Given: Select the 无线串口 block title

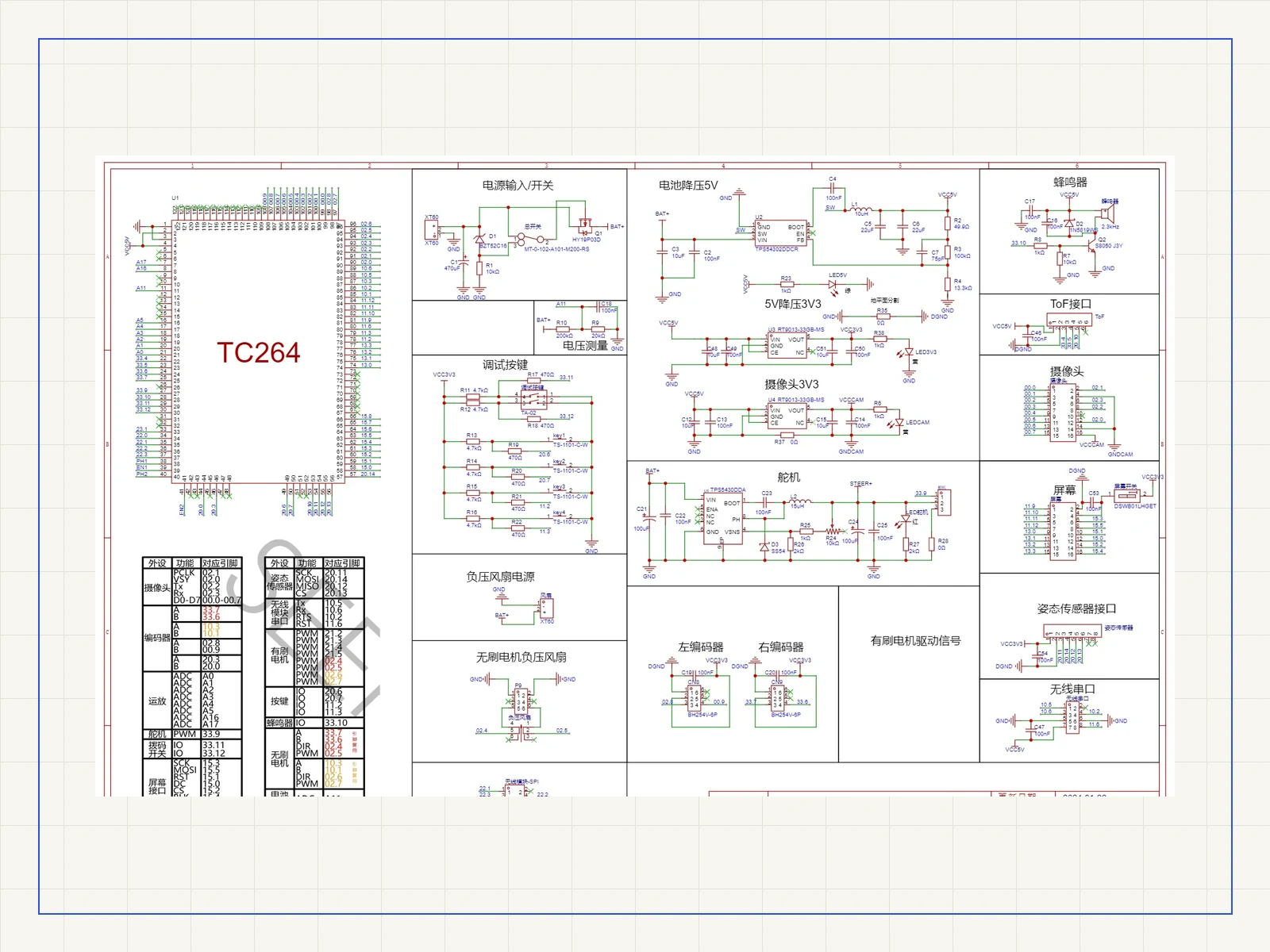Looking at the screenshot, I should pos(1072,689).
